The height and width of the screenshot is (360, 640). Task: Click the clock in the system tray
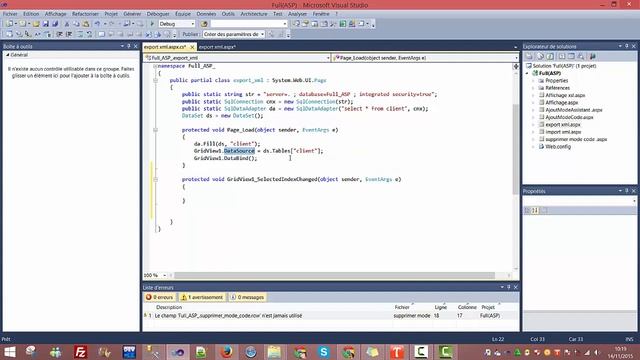click(620, 352)
